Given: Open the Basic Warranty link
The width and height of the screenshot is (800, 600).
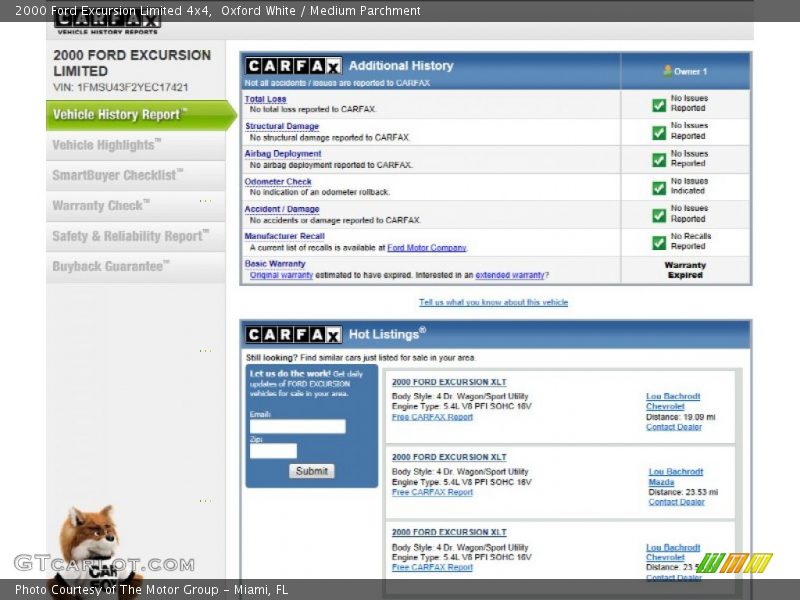Looking at the screenshot, I should click(275, 264).
